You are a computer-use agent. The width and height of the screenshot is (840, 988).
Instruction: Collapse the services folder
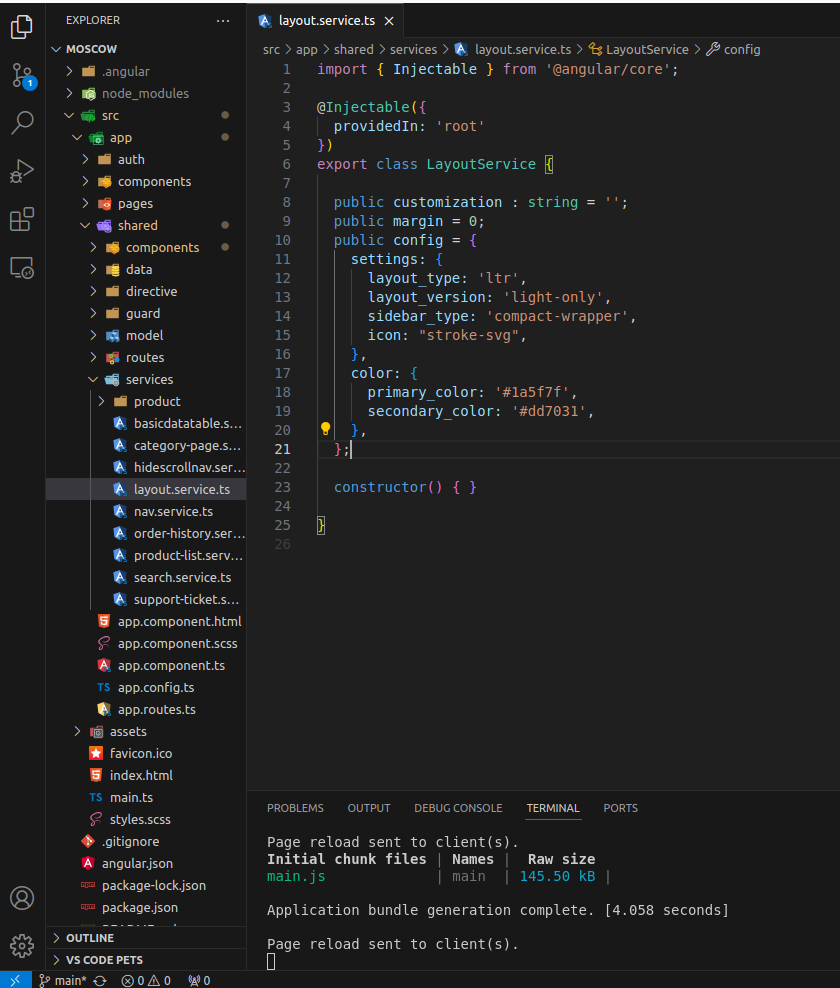[x=149, y=379]
